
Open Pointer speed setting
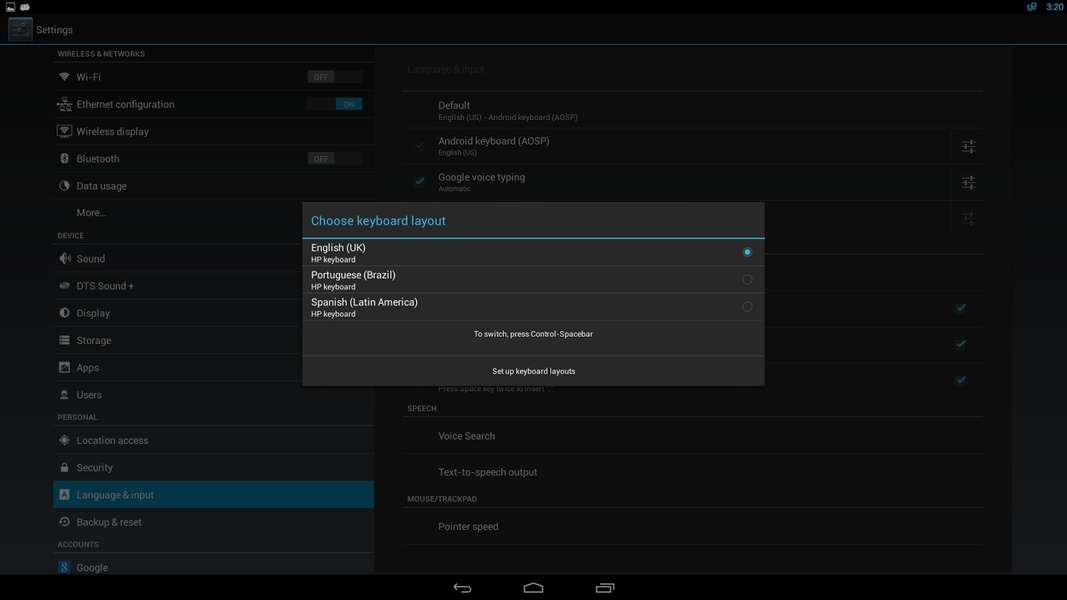pyautogui.click(x=693, y=527)
